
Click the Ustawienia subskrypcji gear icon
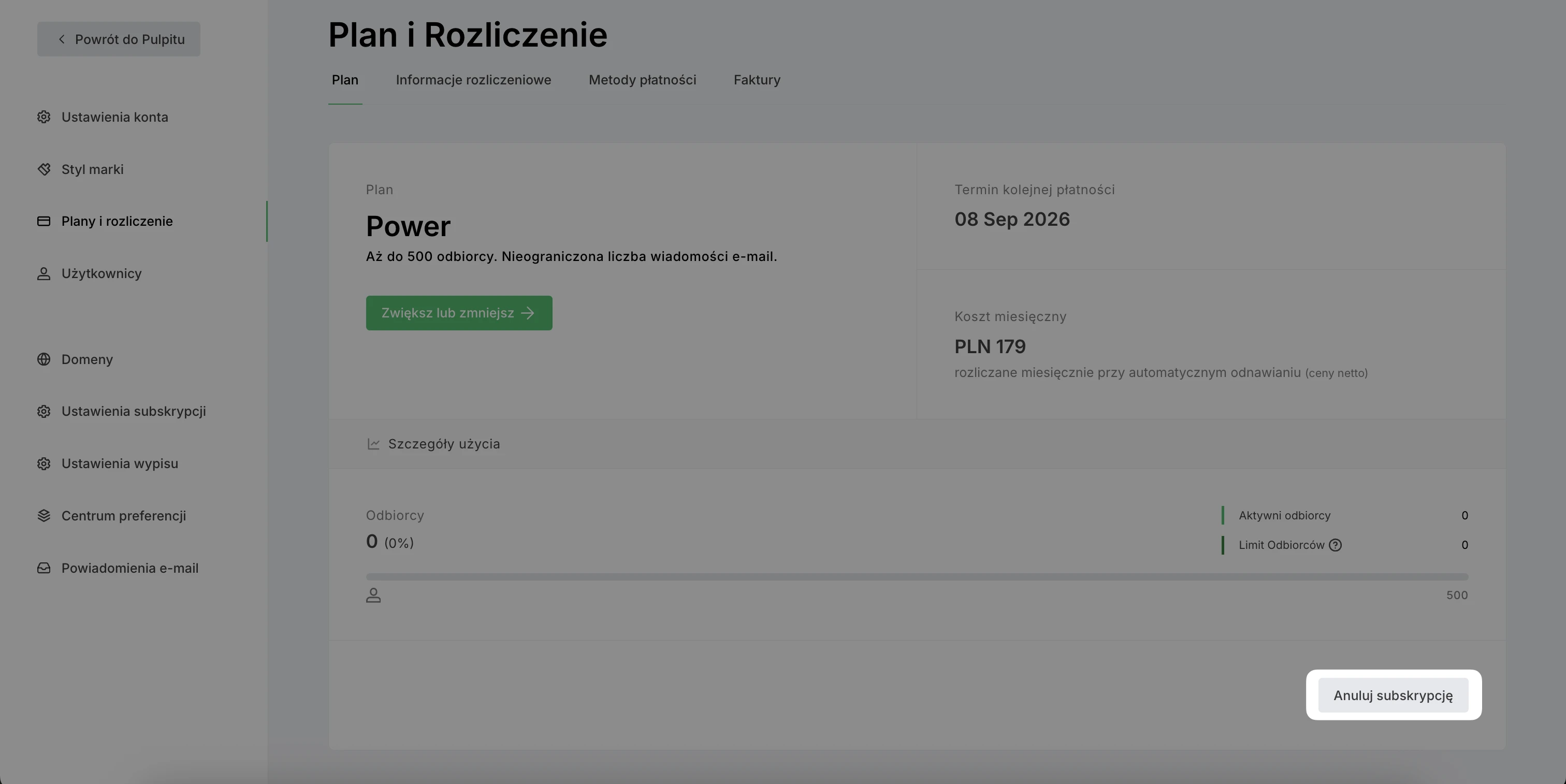click(44, 412)
